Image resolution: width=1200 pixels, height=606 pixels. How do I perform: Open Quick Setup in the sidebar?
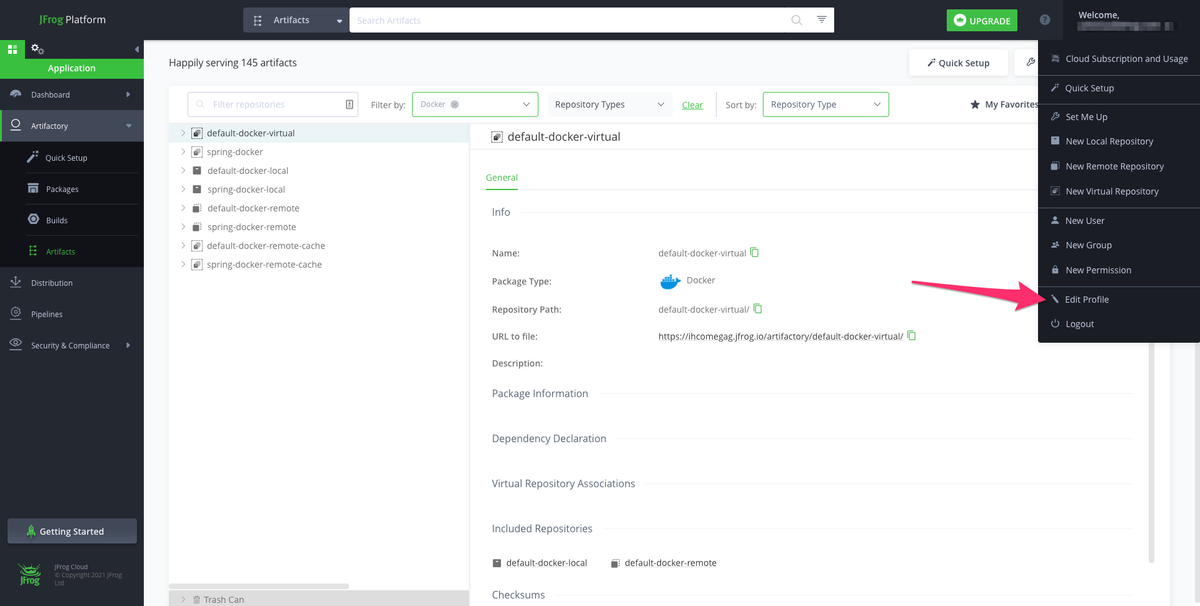coord(72,158)
